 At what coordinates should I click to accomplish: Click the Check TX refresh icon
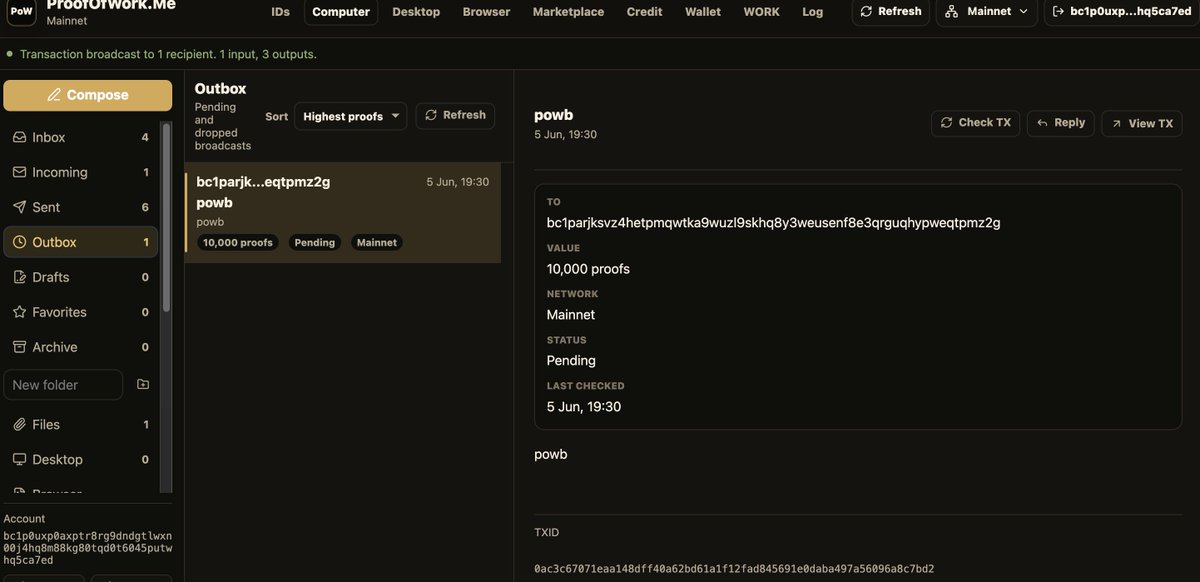946,123
